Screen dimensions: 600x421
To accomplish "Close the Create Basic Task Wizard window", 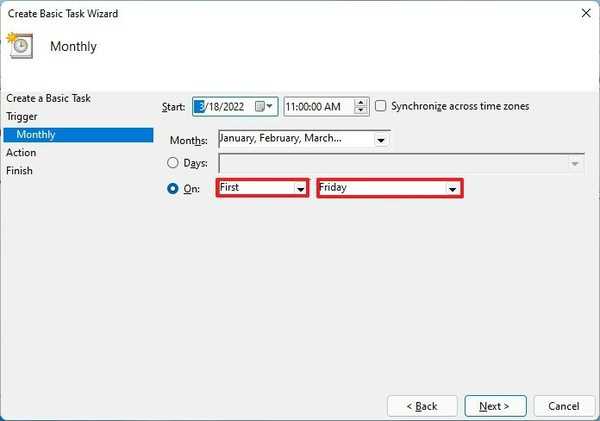I will 581,13.
